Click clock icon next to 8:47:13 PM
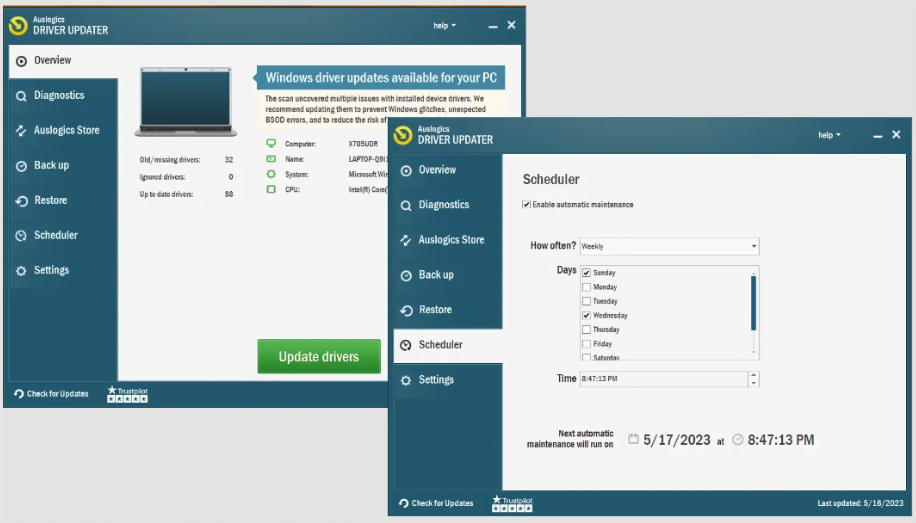916x523 pixels. point(738,439)
